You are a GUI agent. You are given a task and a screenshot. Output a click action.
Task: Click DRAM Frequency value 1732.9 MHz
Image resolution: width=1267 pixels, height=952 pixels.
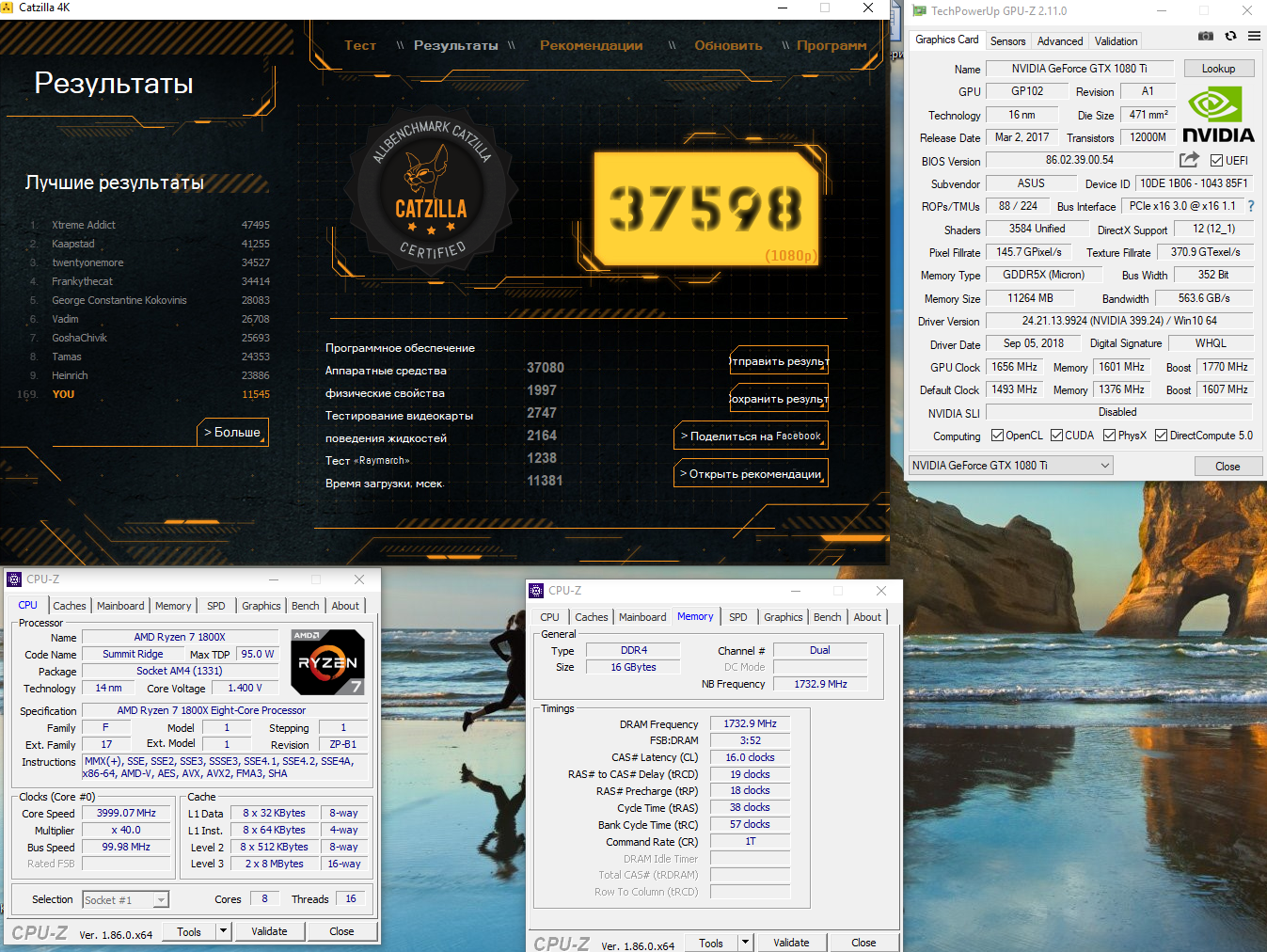pyautogui.click(x=750, y=723)
